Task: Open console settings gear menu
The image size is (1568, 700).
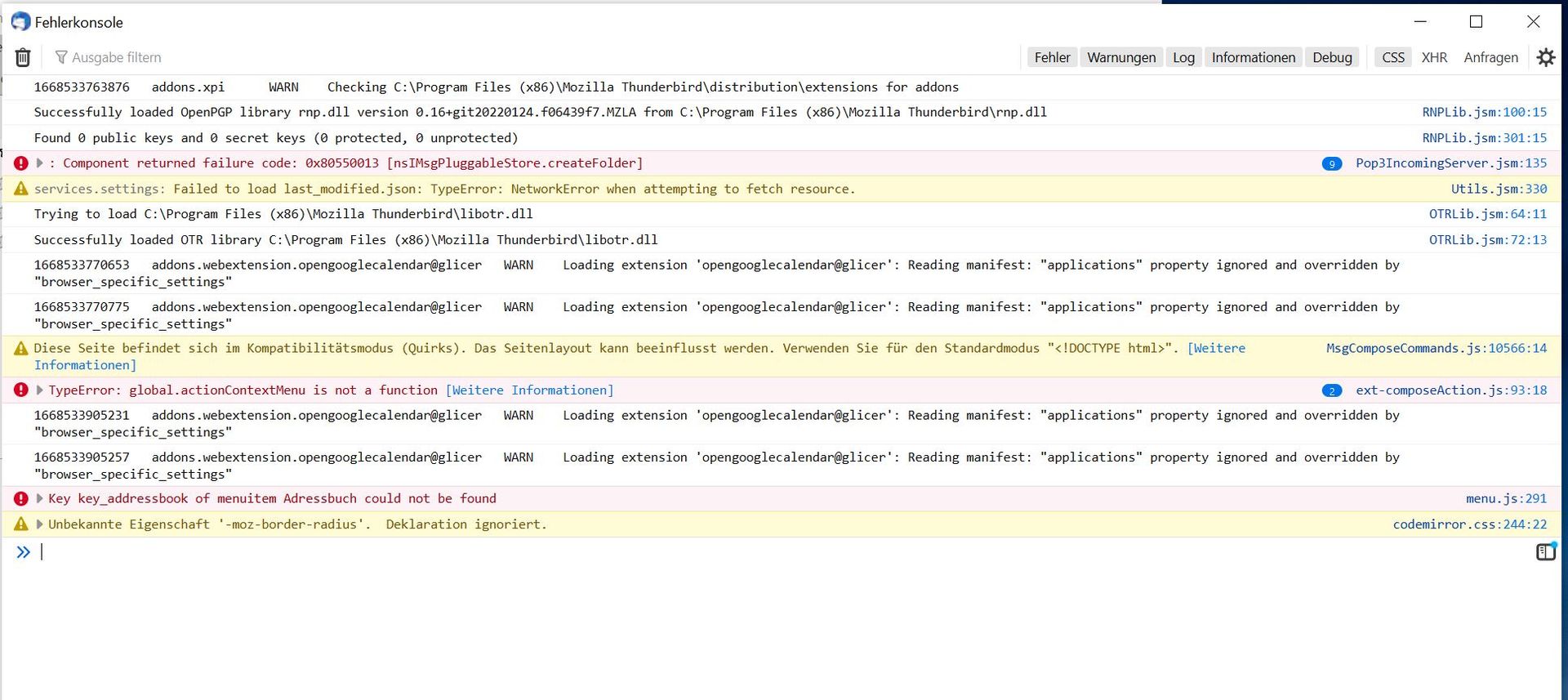Action: [x=1545, y=57]
